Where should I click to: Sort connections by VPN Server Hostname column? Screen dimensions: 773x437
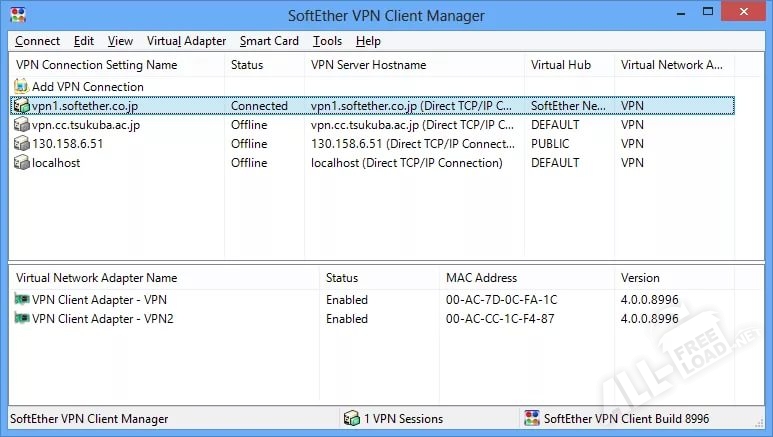368,65
